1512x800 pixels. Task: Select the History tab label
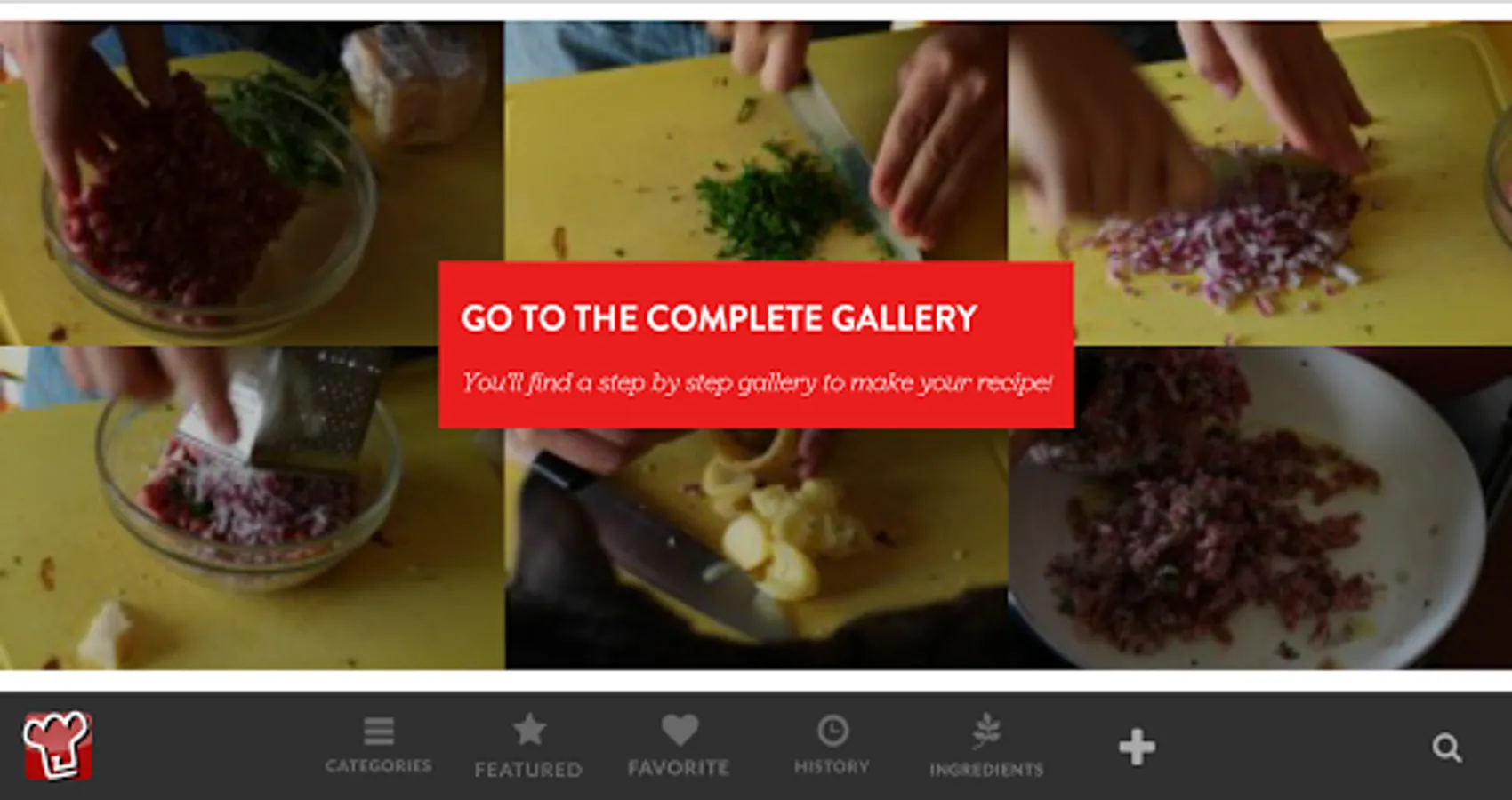[832, 766]
